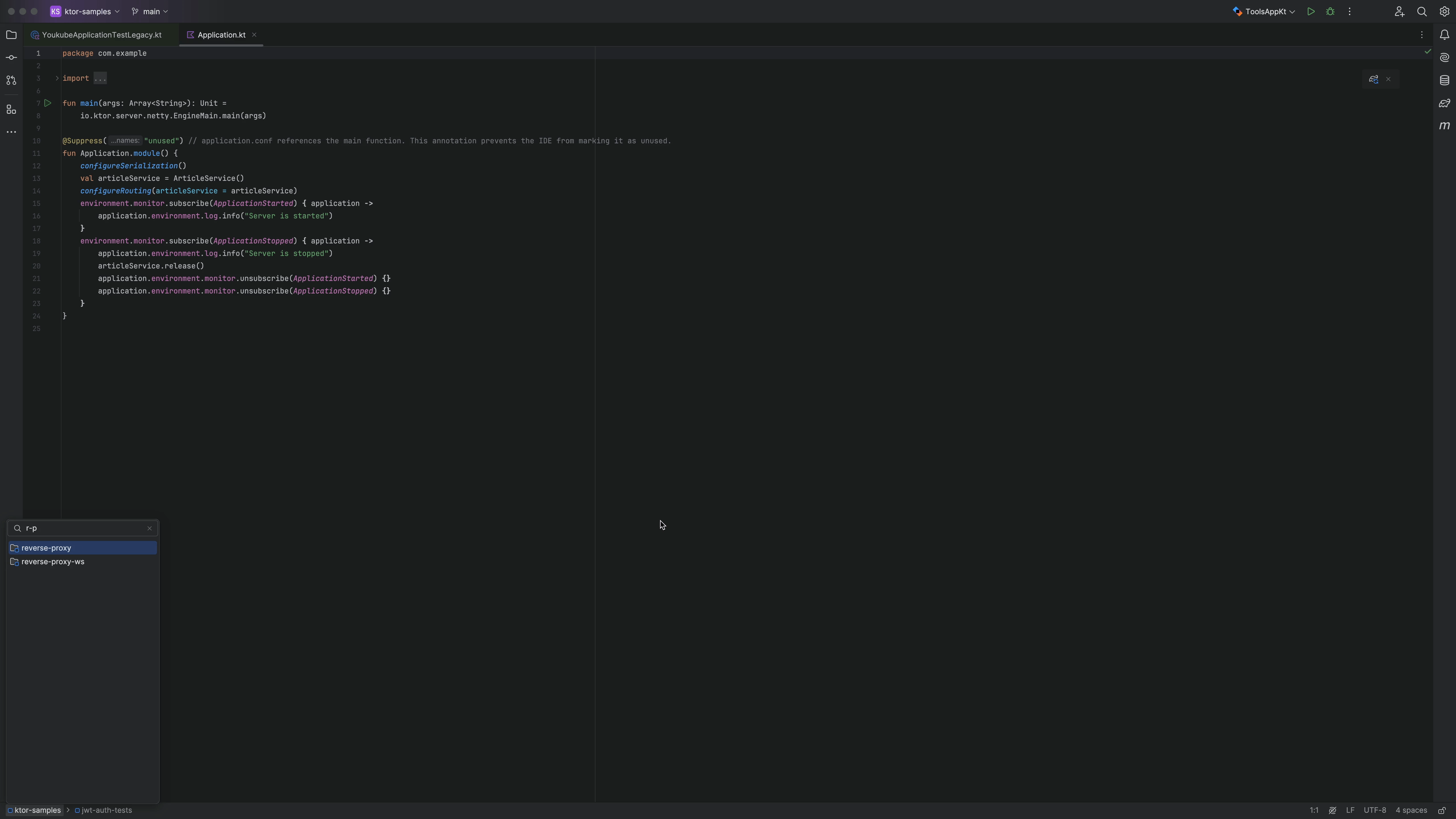Start debugging with the bug icon
The image size is (1456, 819).
pos(1330,11)
